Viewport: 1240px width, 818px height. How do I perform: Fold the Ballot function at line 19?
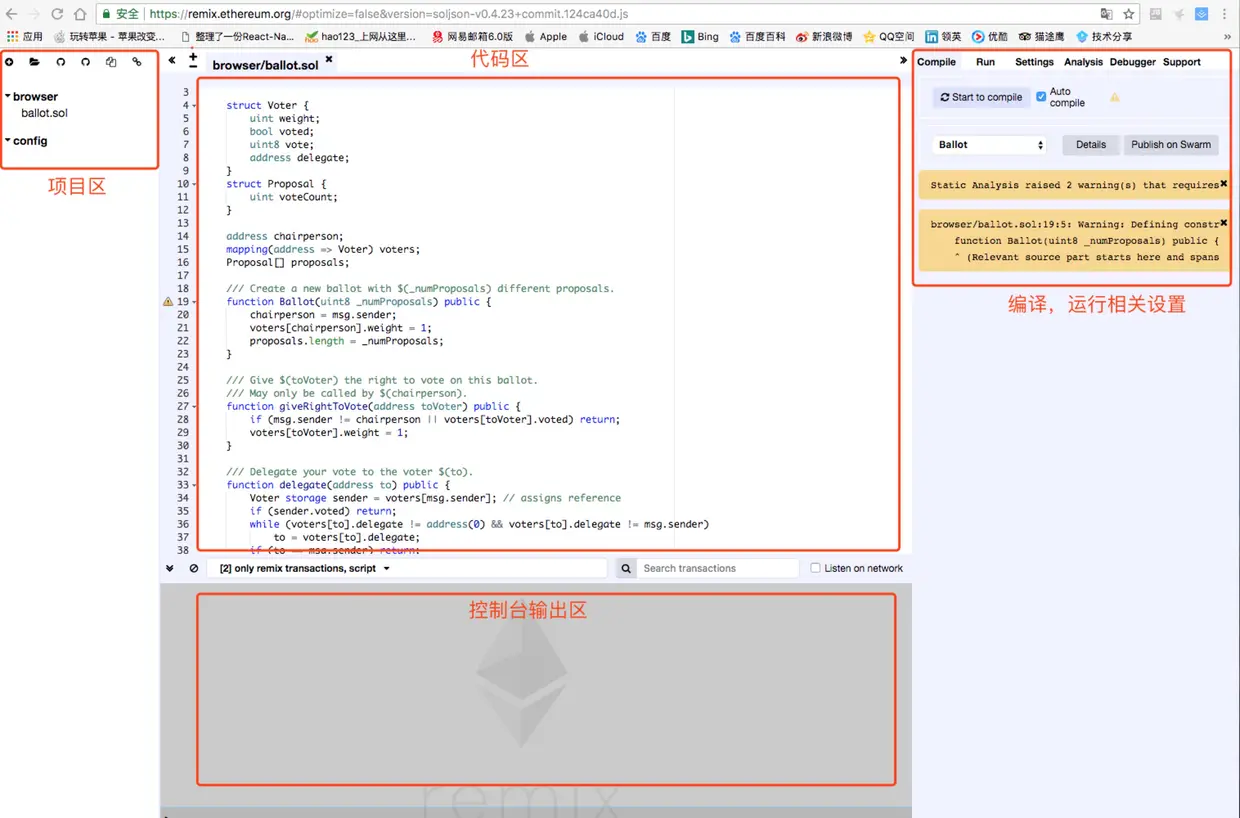pos(195,301)
